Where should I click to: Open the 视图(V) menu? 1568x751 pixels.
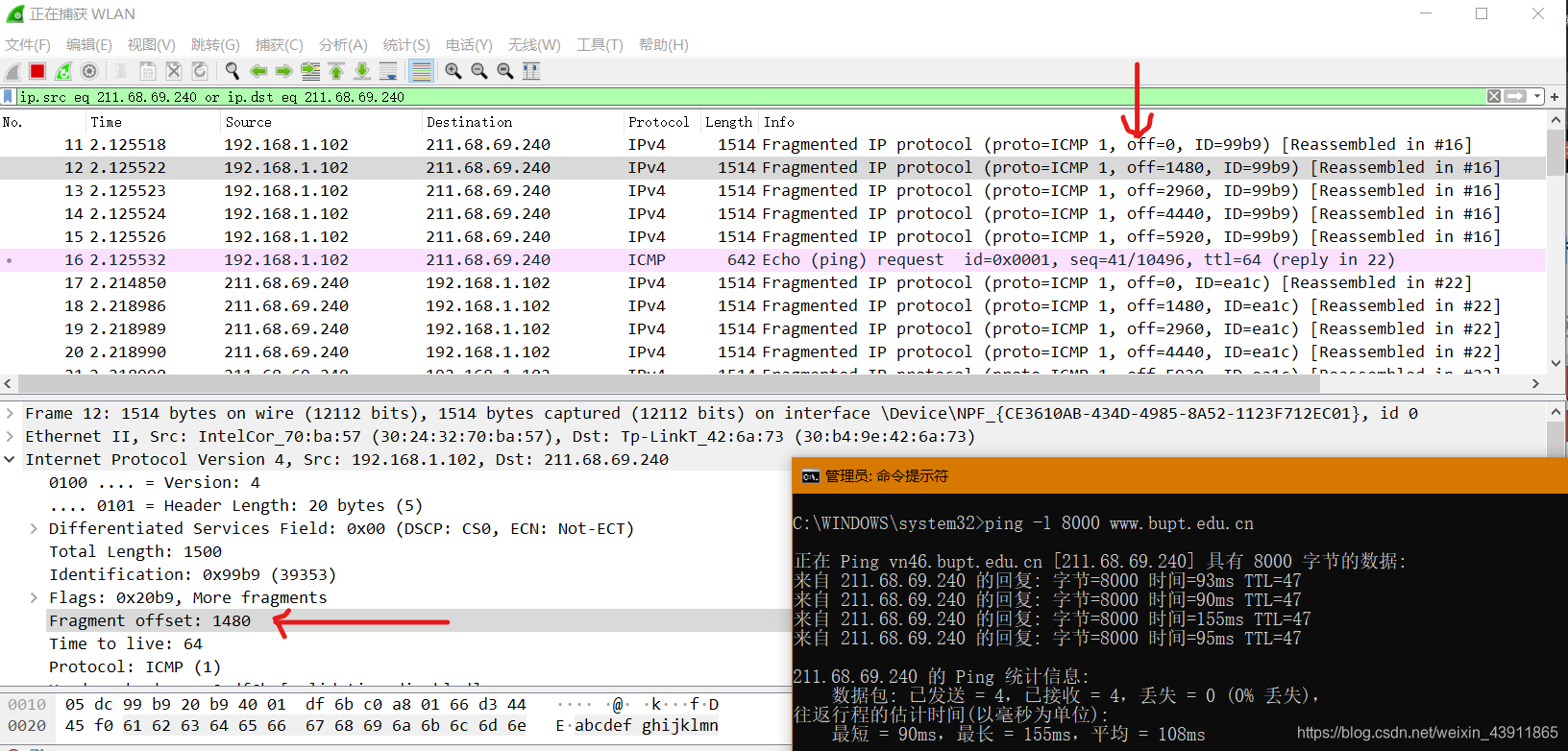pyautogui.click(x=151, y=45)
